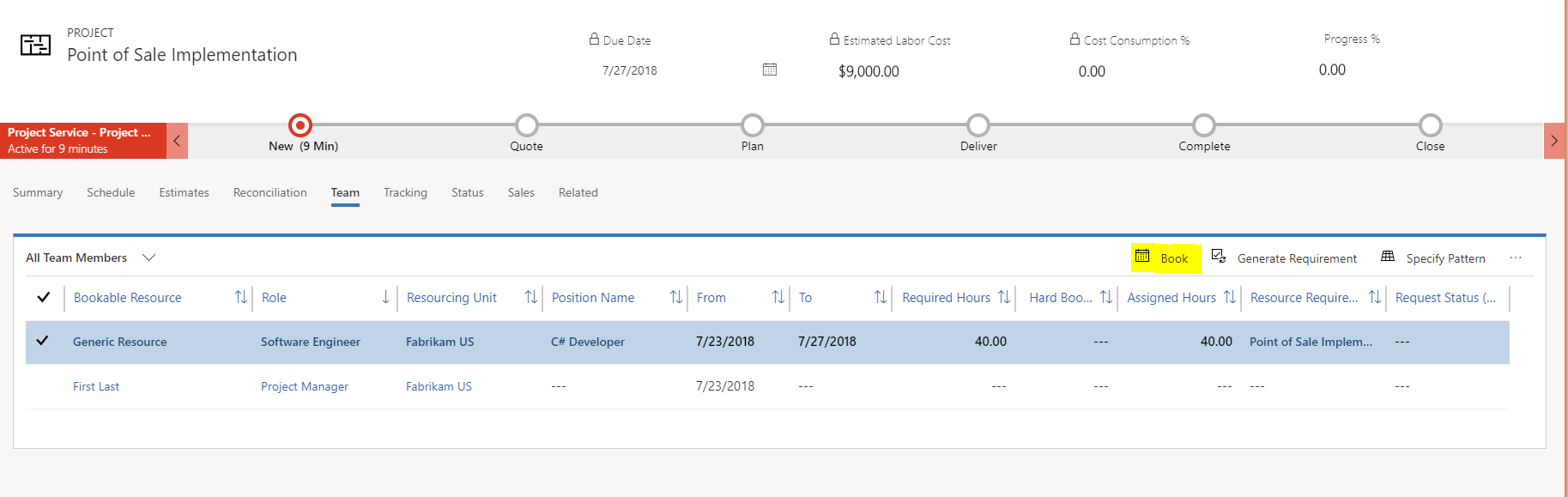The height and width of the screenshot is (497, 1568).
Task: Click the Generate Requirement icon
Action: pyautogui.click(x=1218, y=256)
